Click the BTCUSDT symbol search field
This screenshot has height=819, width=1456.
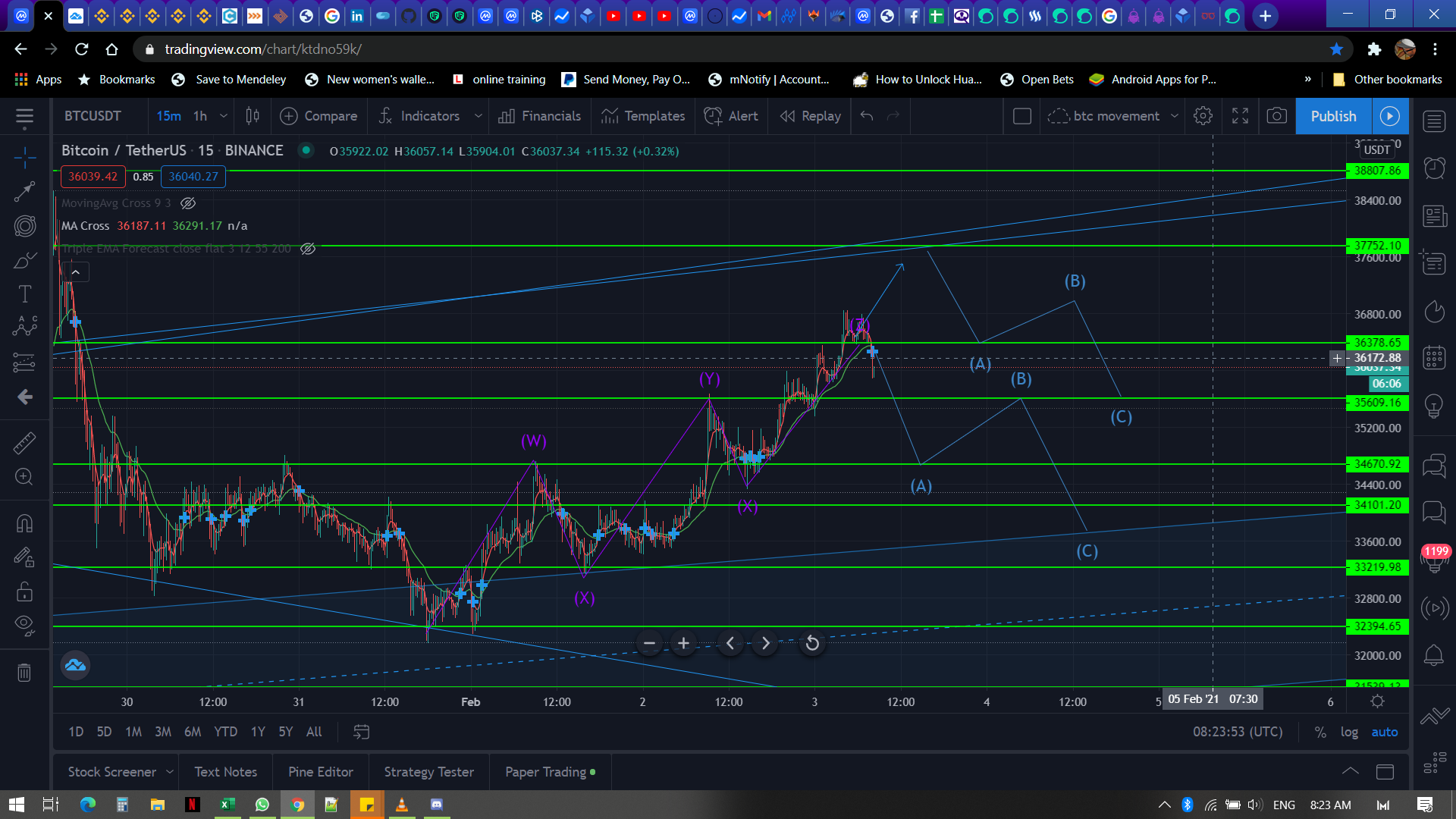tap(93, 116)
